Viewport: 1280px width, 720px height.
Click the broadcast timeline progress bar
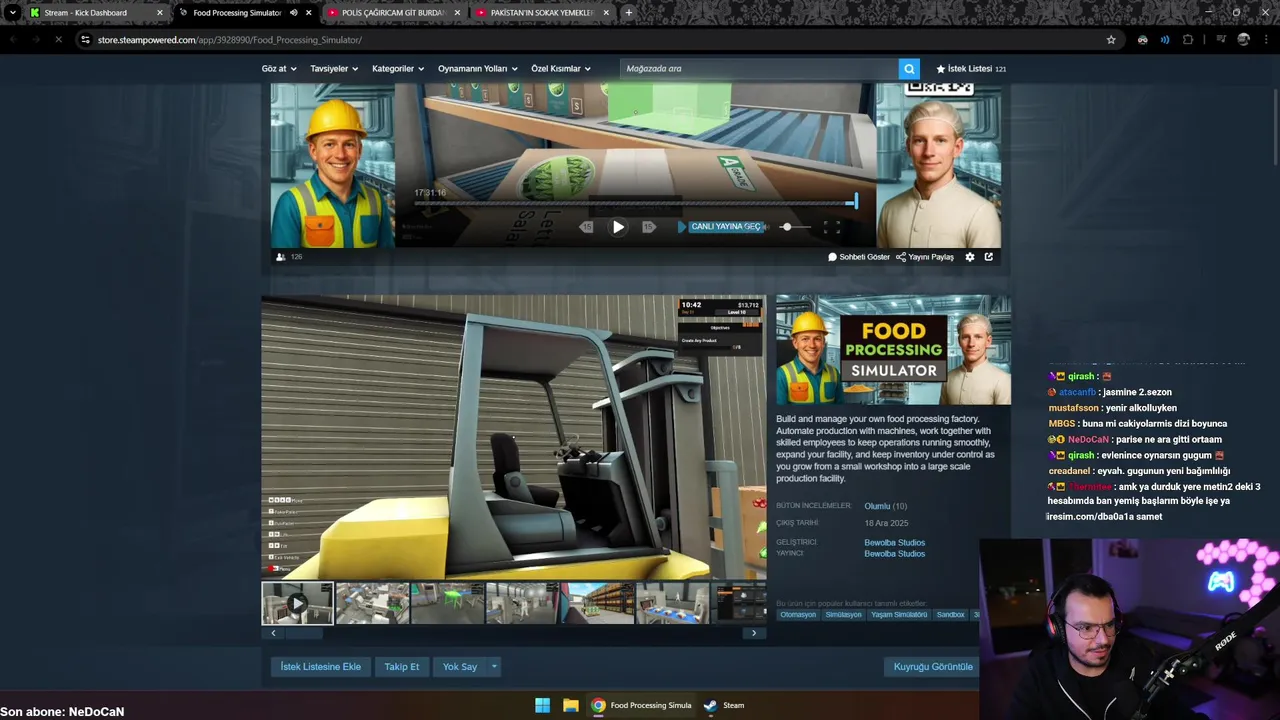click(x=636, y=203)
